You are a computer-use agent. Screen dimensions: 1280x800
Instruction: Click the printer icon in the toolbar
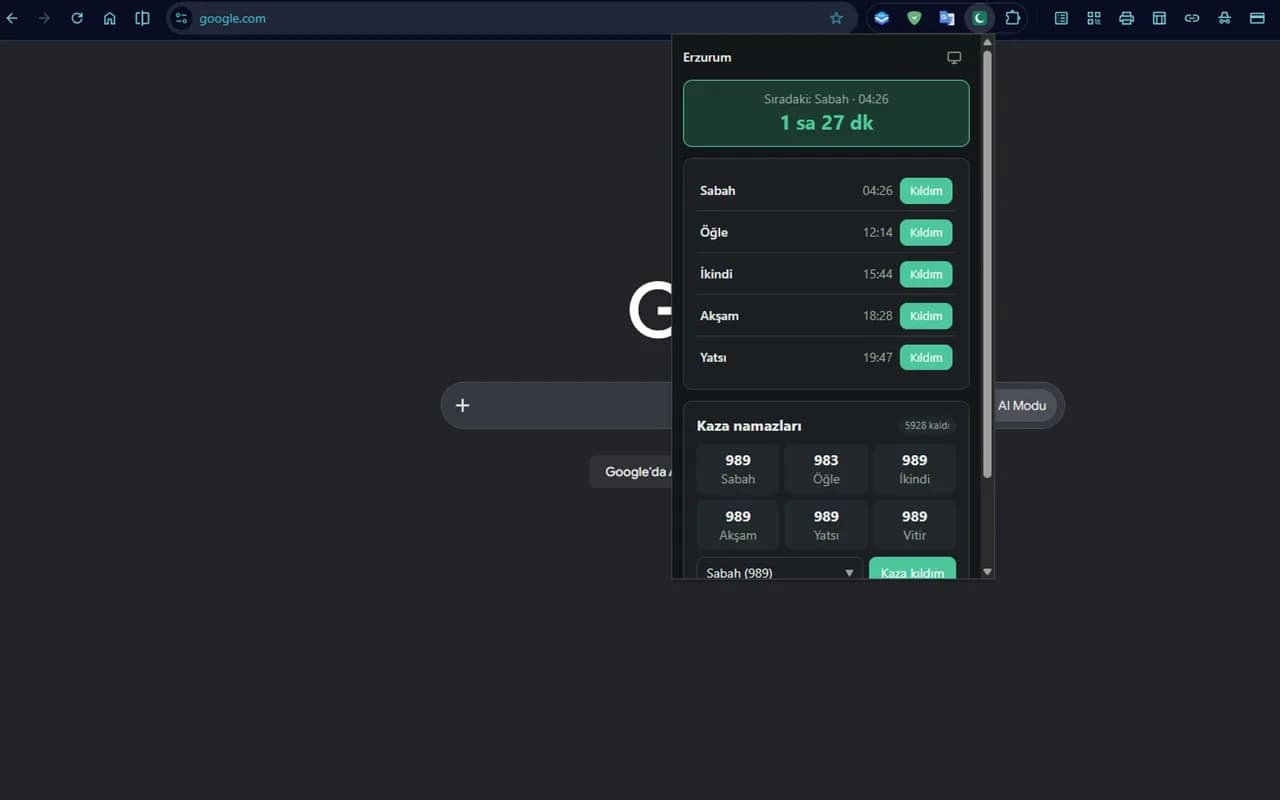tap(1127, 18)
